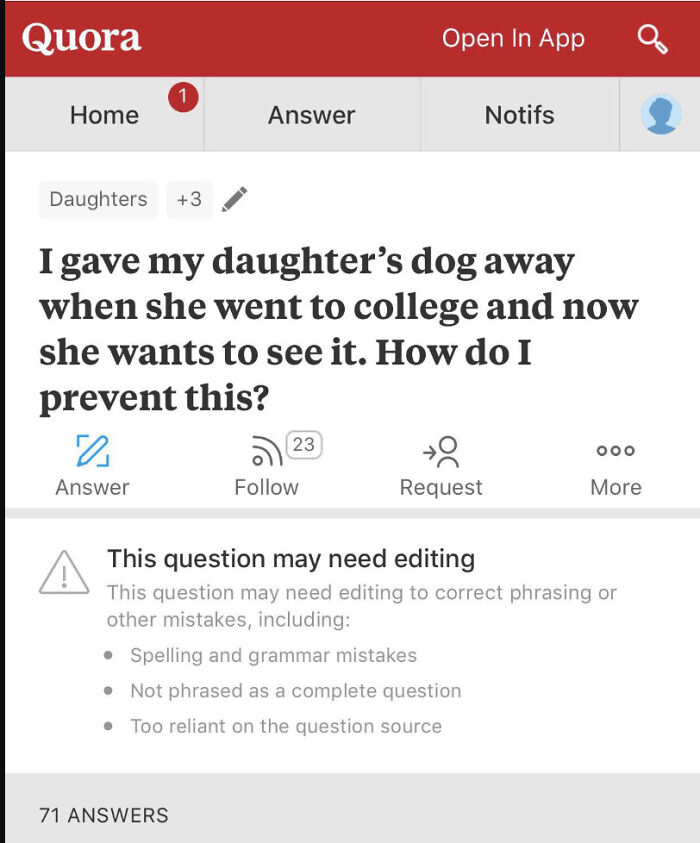This screenshot has width=700, height=843.
Task: View the red notification badge on Home
Action: [183, 97]
